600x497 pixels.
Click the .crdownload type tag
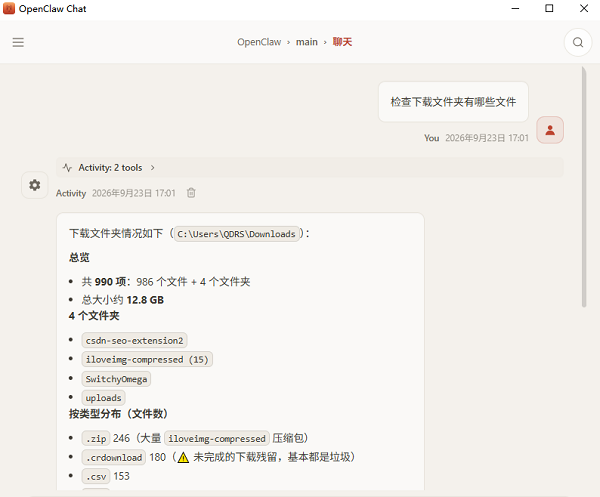coord(114,458)
